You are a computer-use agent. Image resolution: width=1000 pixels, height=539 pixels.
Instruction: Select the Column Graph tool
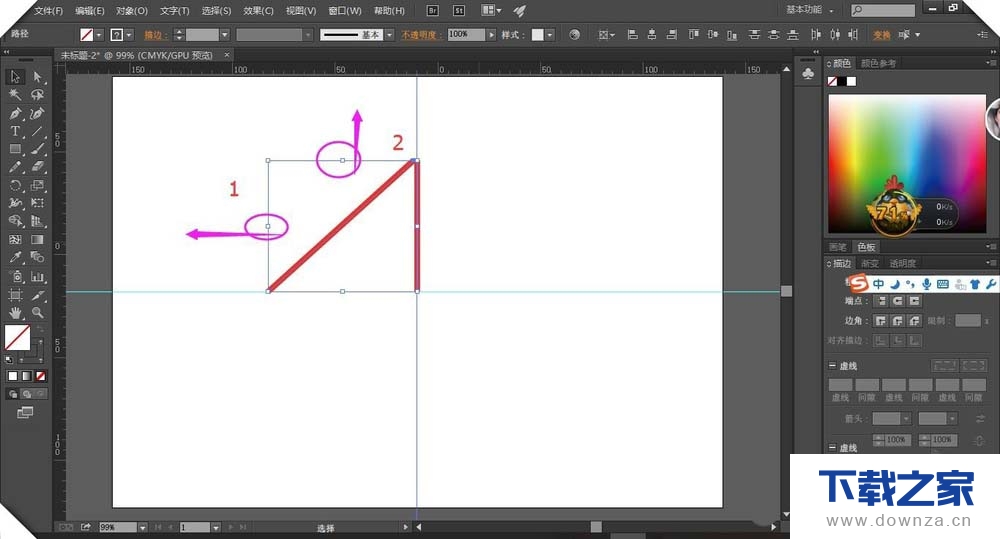pos(37,277)
